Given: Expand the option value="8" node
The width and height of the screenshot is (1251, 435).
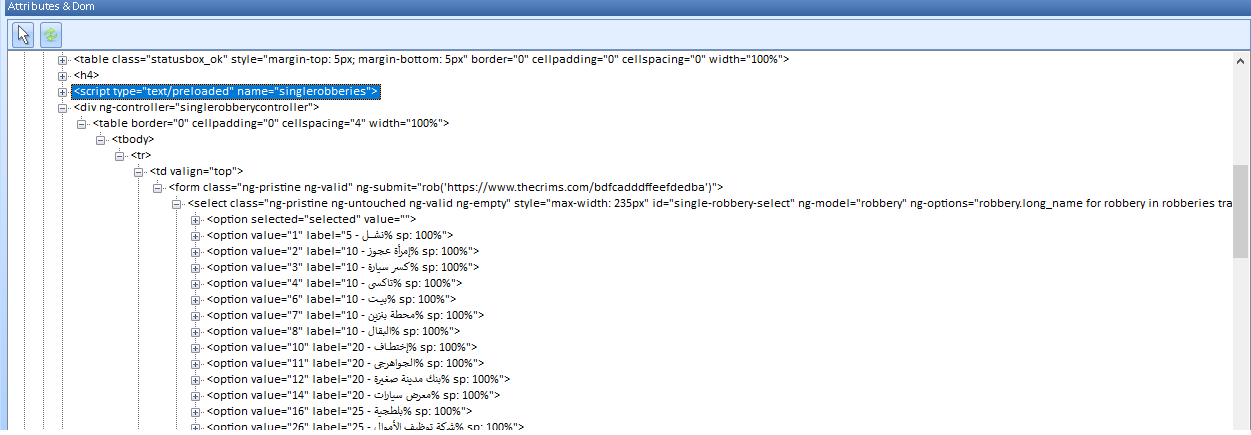Looking at the screenshot, I should click(196, 331).
